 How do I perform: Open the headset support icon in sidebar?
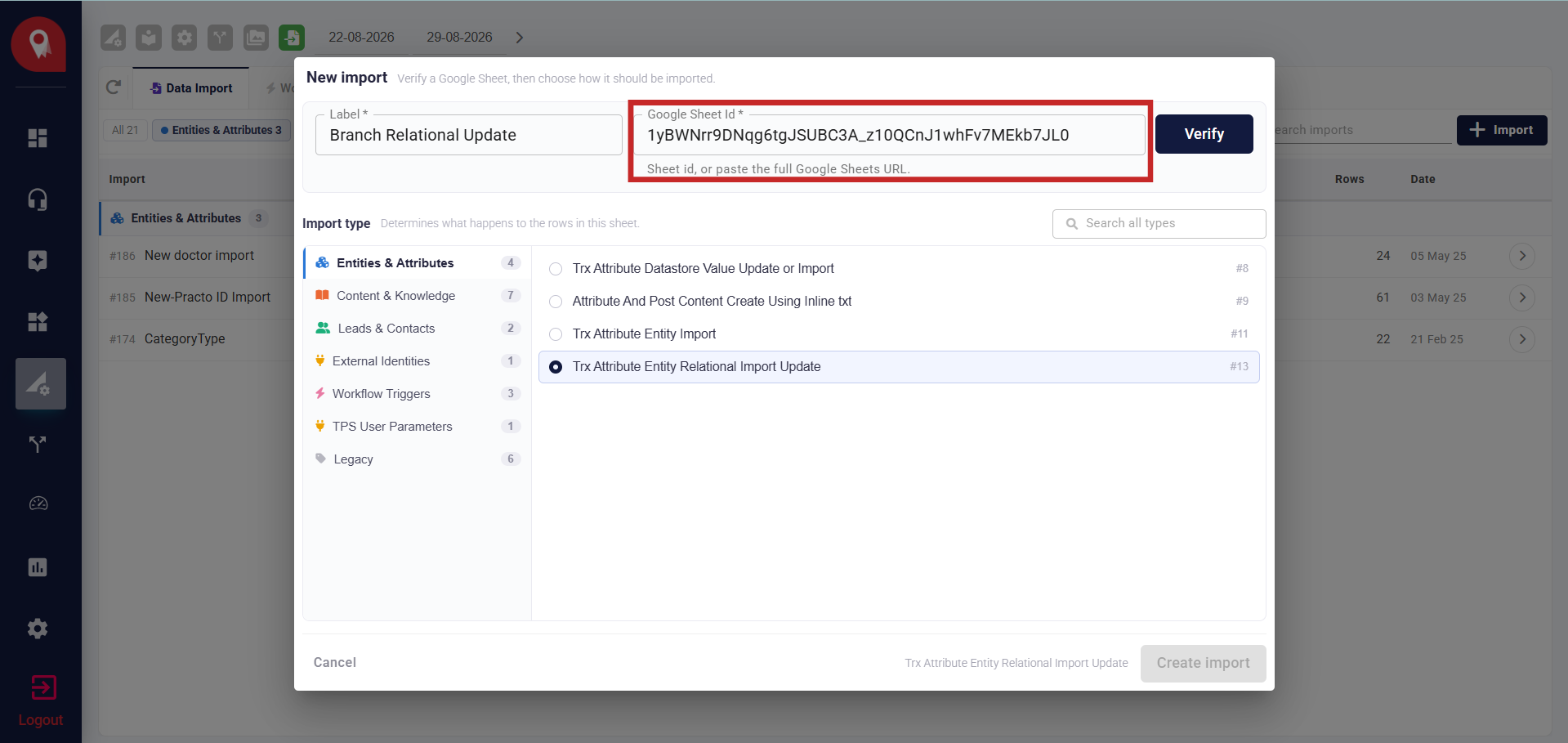(x=38, y=199)
